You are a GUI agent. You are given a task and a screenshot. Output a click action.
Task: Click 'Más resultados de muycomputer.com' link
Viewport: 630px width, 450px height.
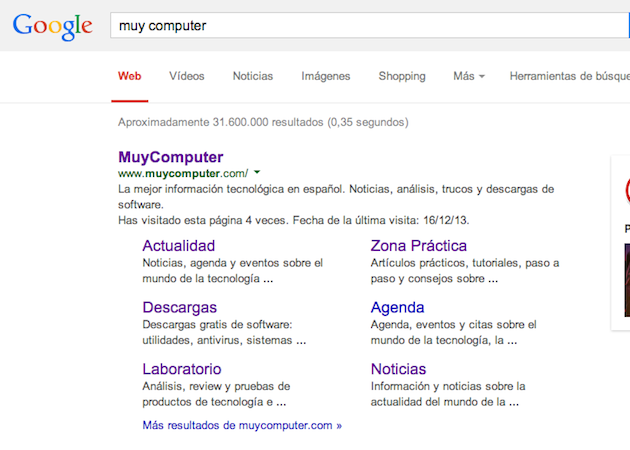(x=242, y=425)
